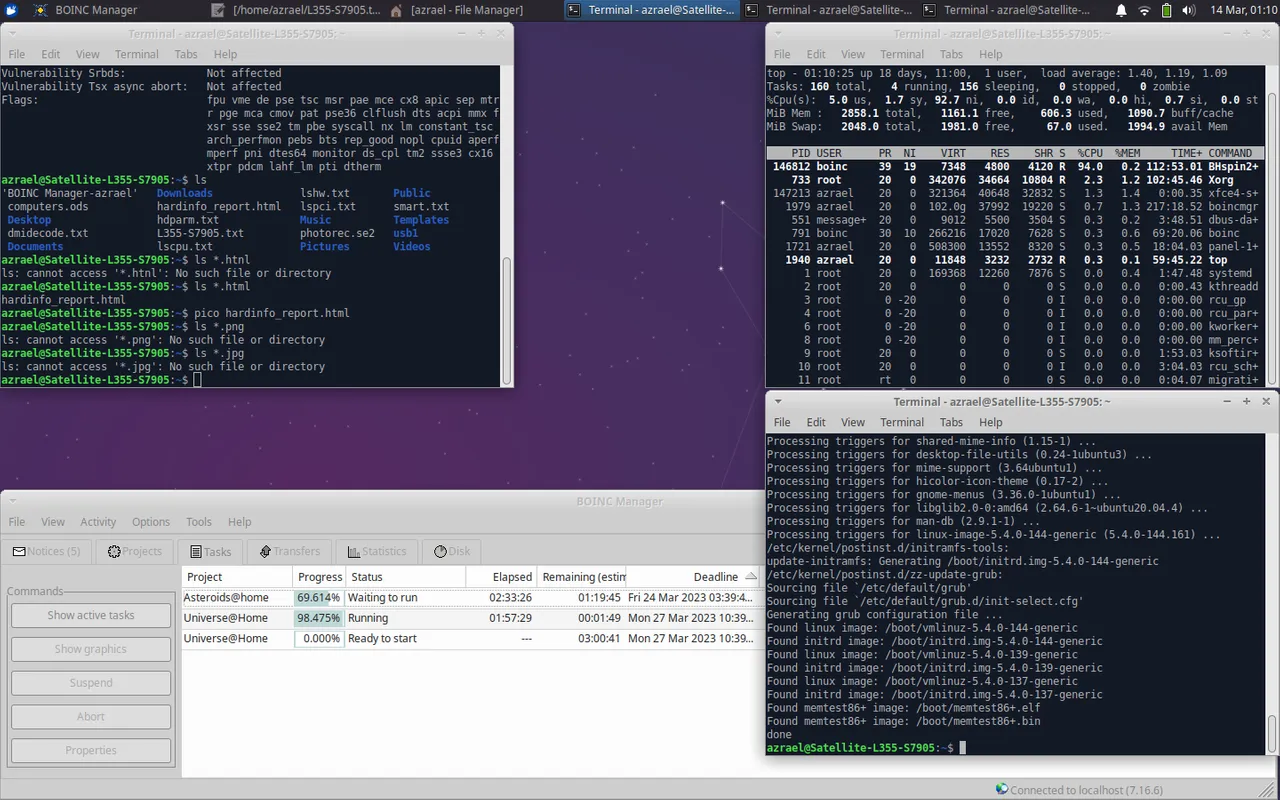
Task: Click the 'Fri 24 Mar 2023' deadline cell
Action: tap(690, 598)
